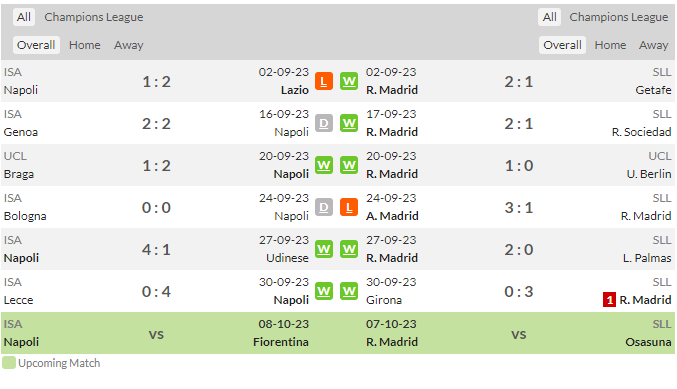
Task: Switch the right panel to Home matches
Action: 610,45
